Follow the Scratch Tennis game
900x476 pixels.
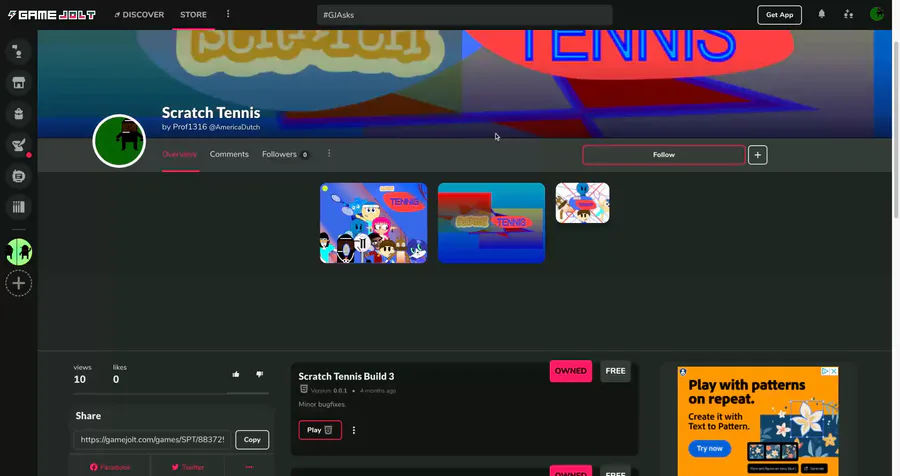[664, 155]
